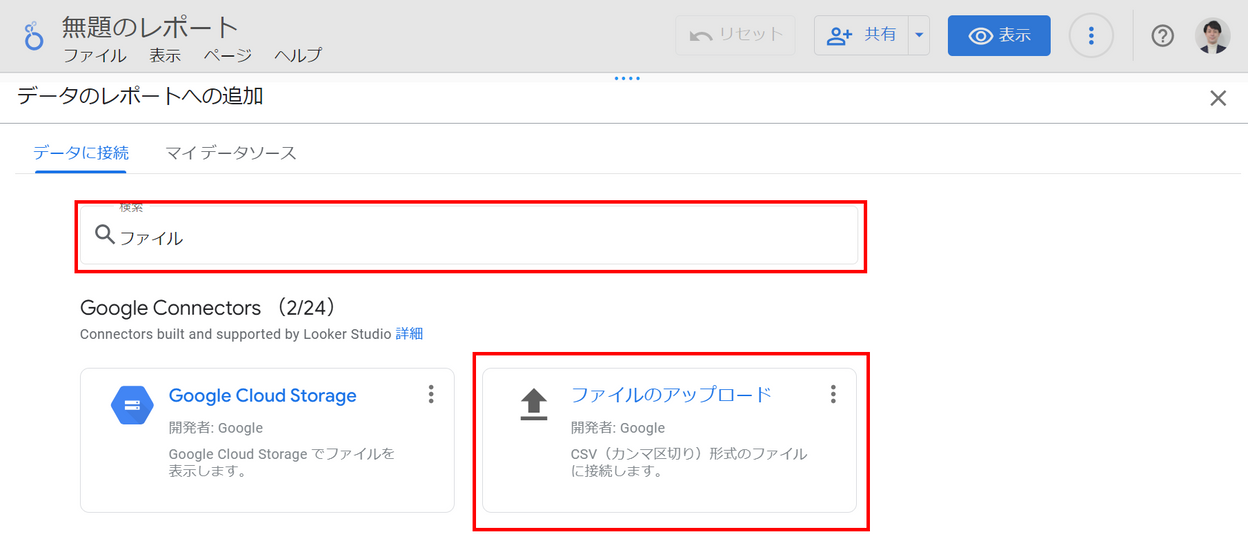Click the file upload arrow icon

534,405
